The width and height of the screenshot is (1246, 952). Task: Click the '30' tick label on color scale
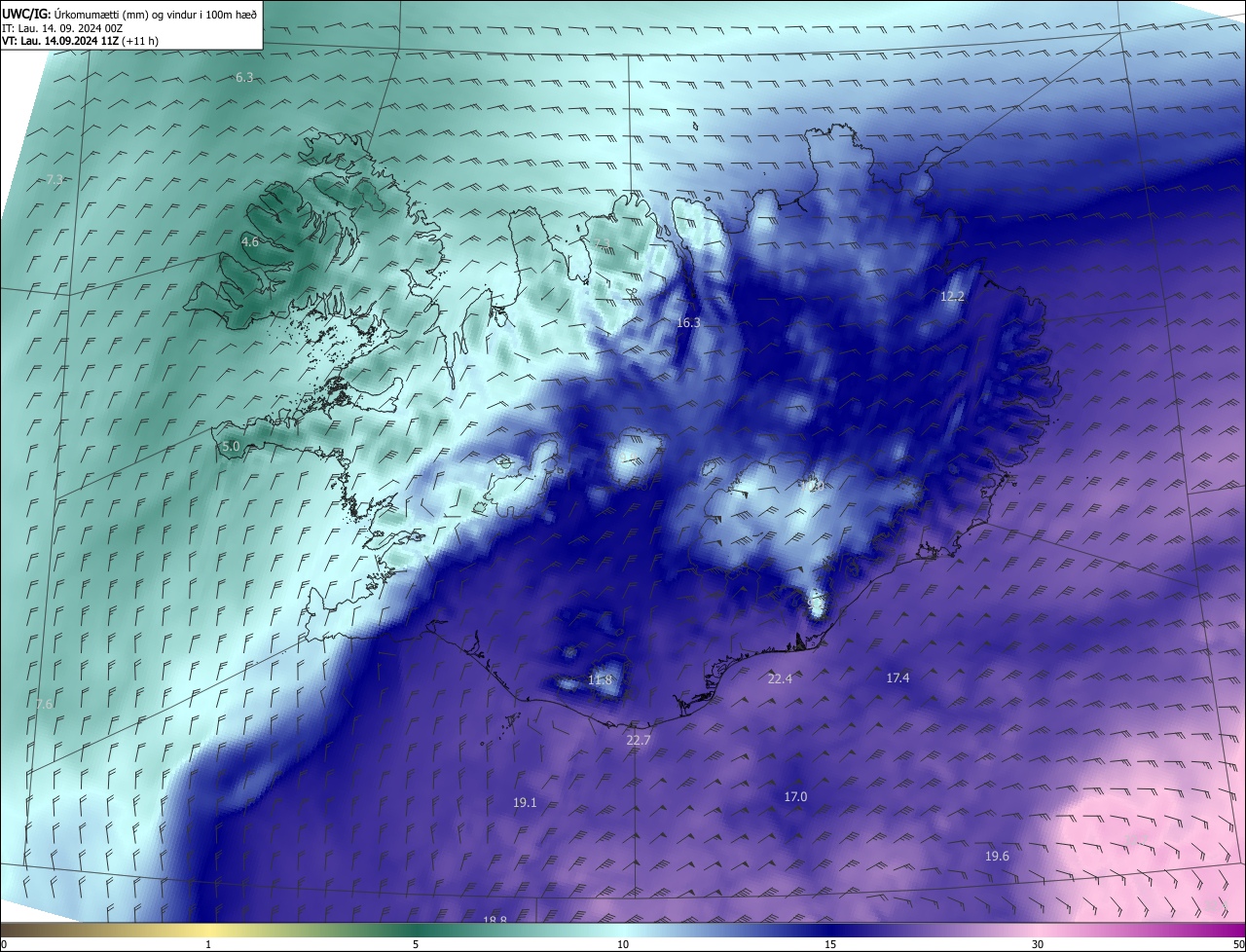(x=1038, y=944)
